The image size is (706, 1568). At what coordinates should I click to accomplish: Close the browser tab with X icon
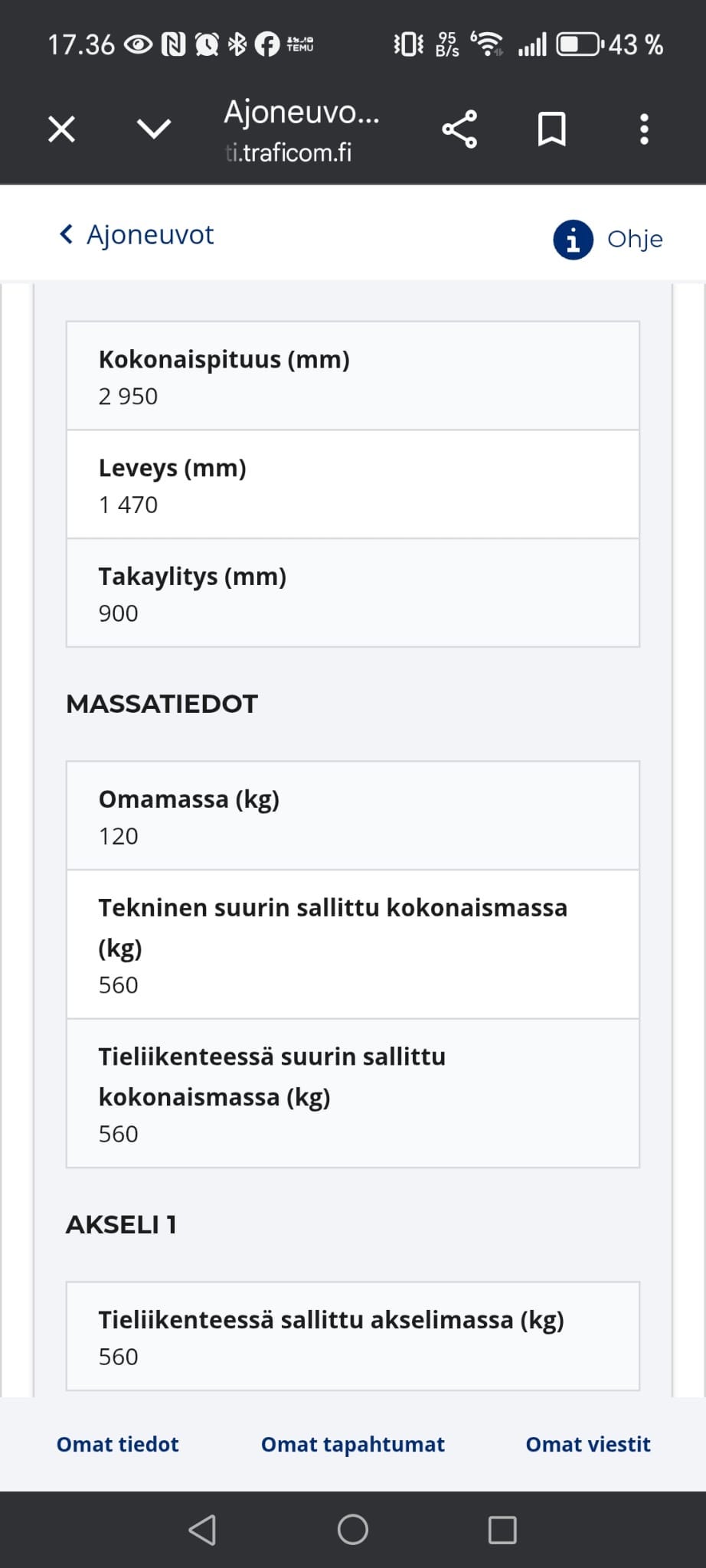tap(61, 129)
